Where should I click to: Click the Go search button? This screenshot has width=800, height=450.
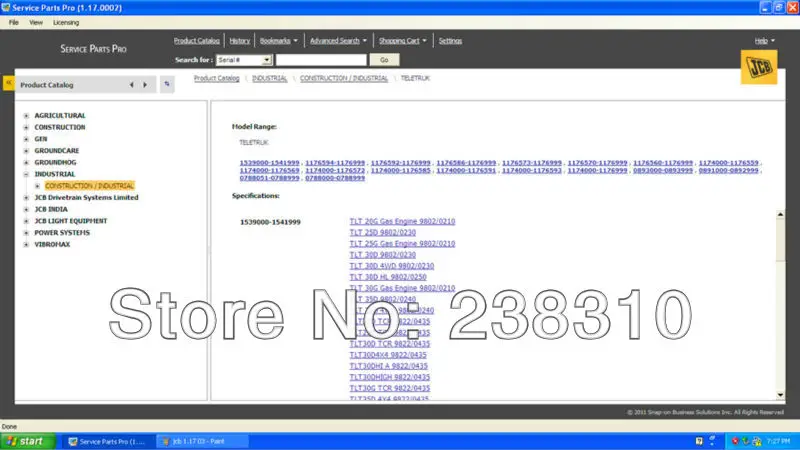coord(384,60)
